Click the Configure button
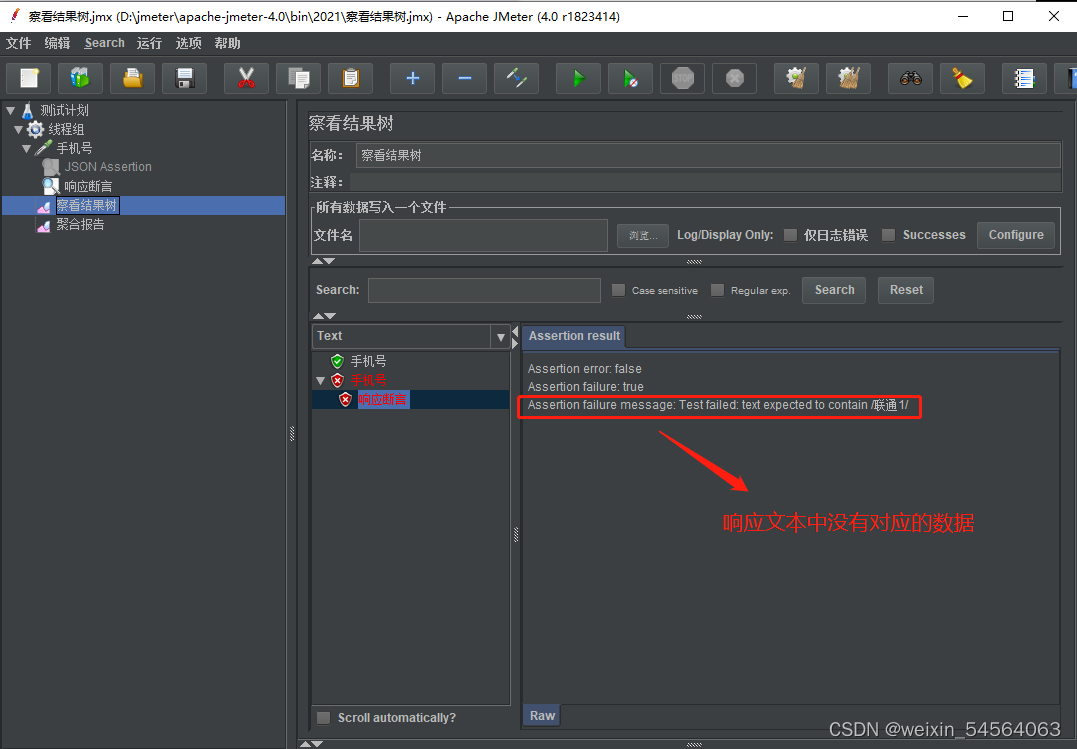The height and width of the screenshot is (749, 1077). pos(1016,235)
